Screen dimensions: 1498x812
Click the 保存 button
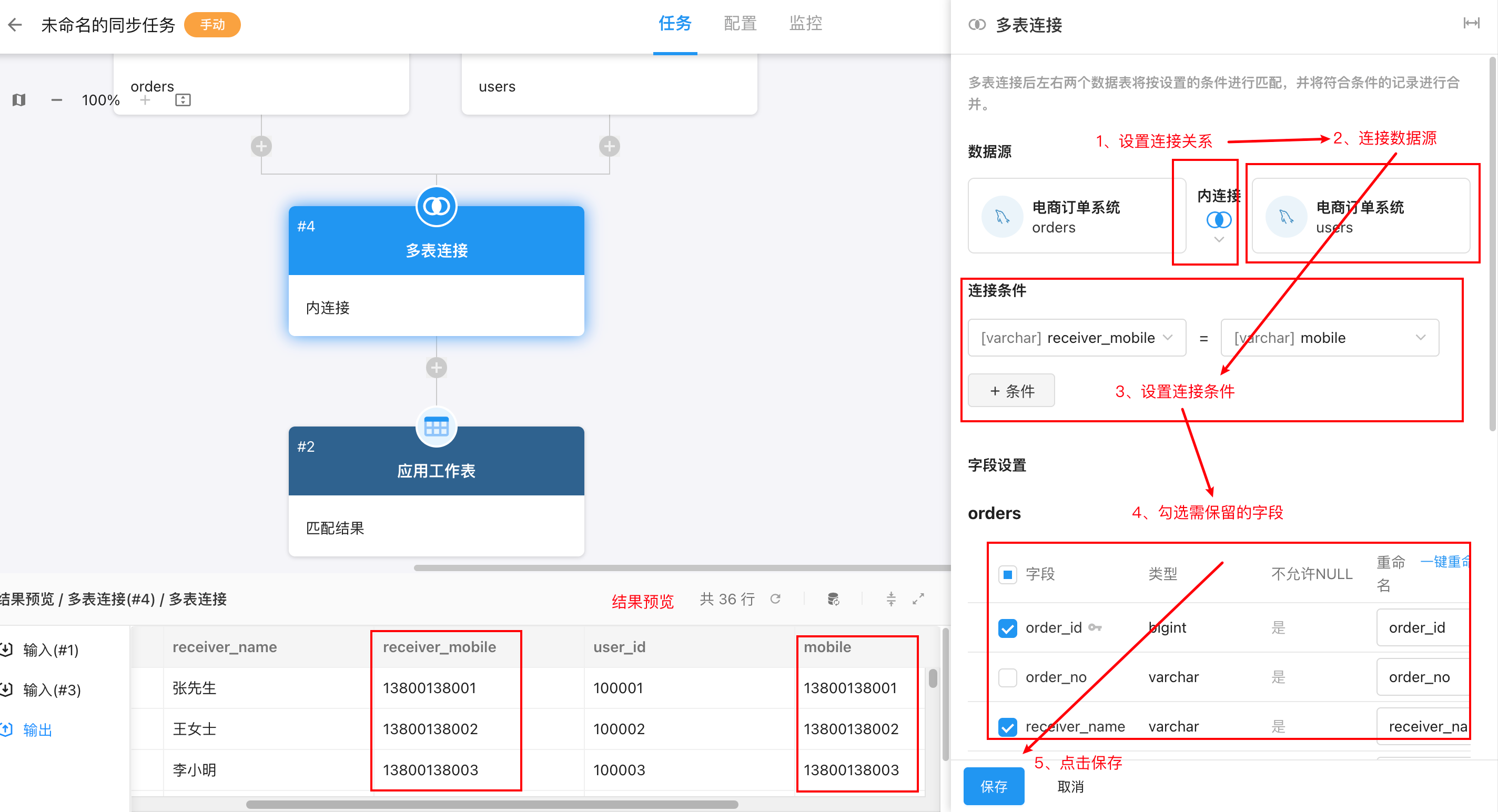(x=993, y=786)
